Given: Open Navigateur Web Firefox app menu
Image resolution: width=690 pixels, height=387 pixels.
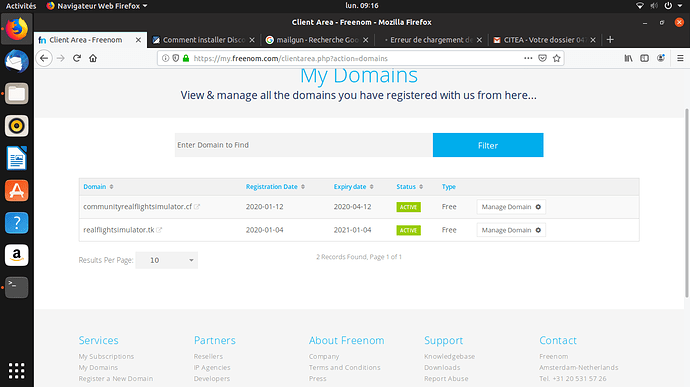Looking at the screenshot, I should click(x=97, y=6).
